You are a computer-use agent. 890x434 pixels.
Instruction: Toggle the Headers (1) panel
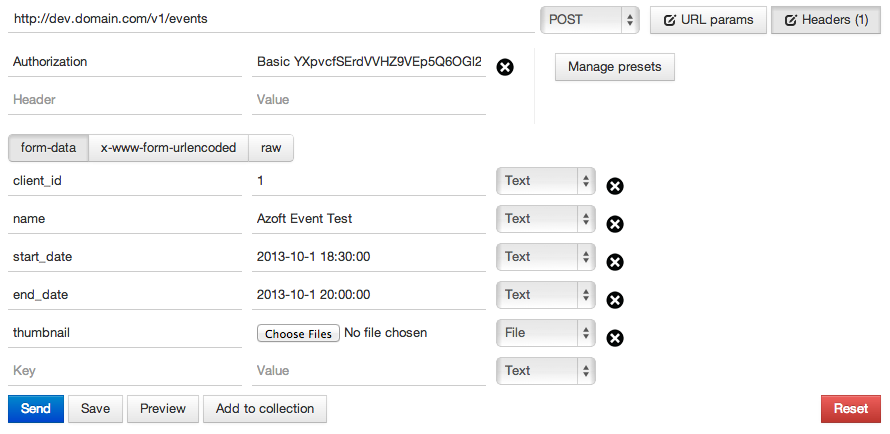tap(826, 20)
